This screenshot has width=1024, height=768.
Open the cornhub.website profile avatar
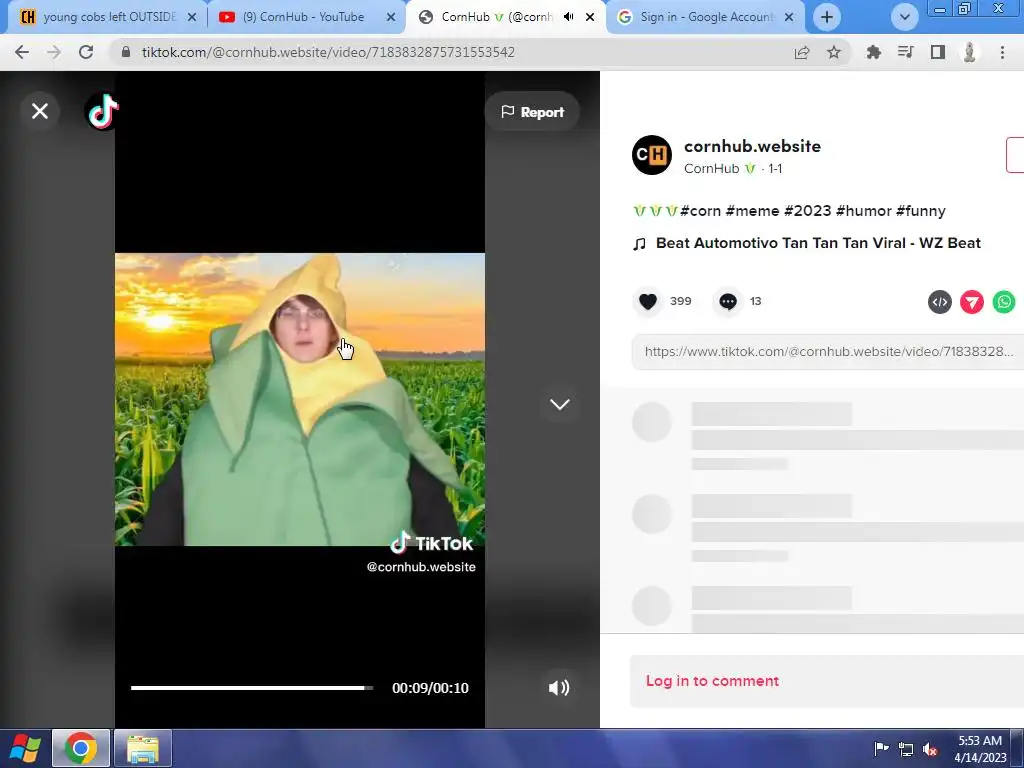click(652, 155)
